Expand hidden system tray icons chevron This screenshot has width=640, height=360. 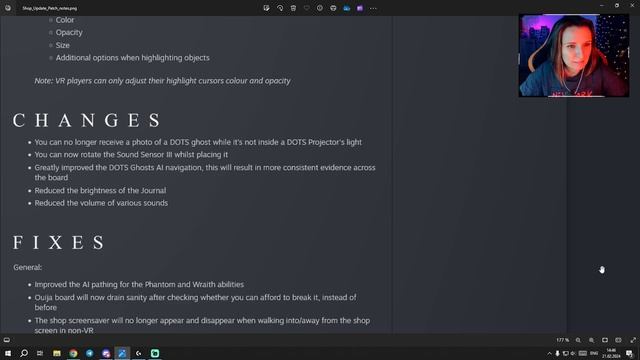549,353
